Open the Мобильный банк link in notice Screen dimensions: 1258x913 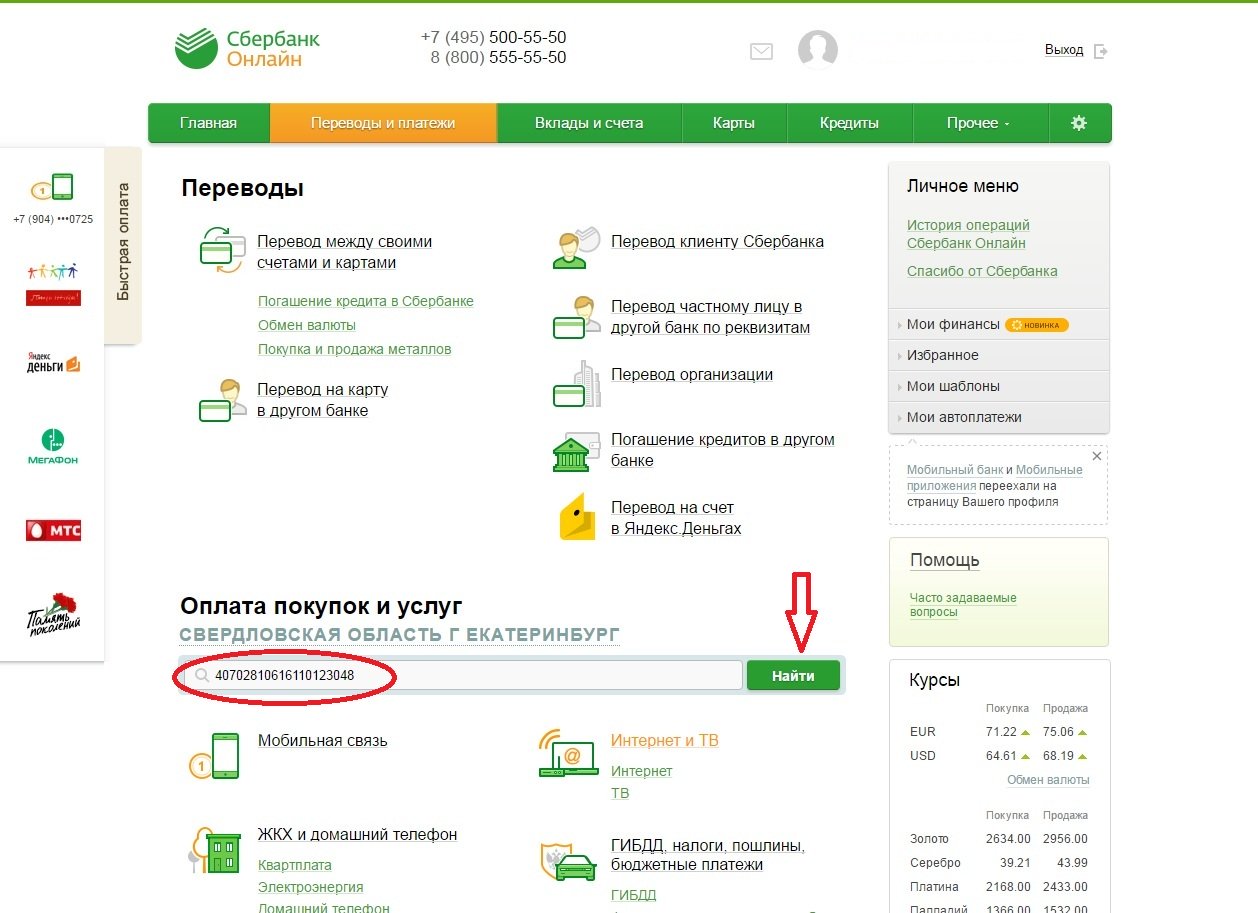point(954,470)
